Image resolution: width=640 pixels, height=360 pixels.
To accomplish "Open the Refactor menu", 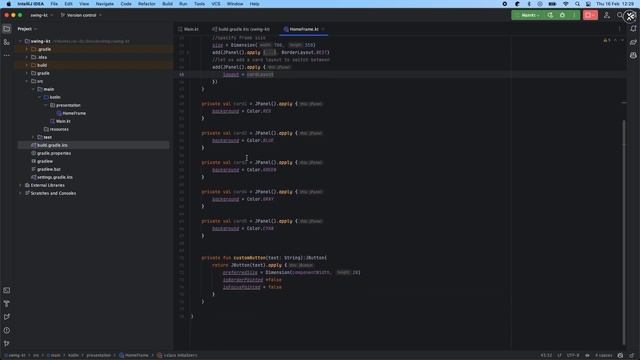I will 147,4.
